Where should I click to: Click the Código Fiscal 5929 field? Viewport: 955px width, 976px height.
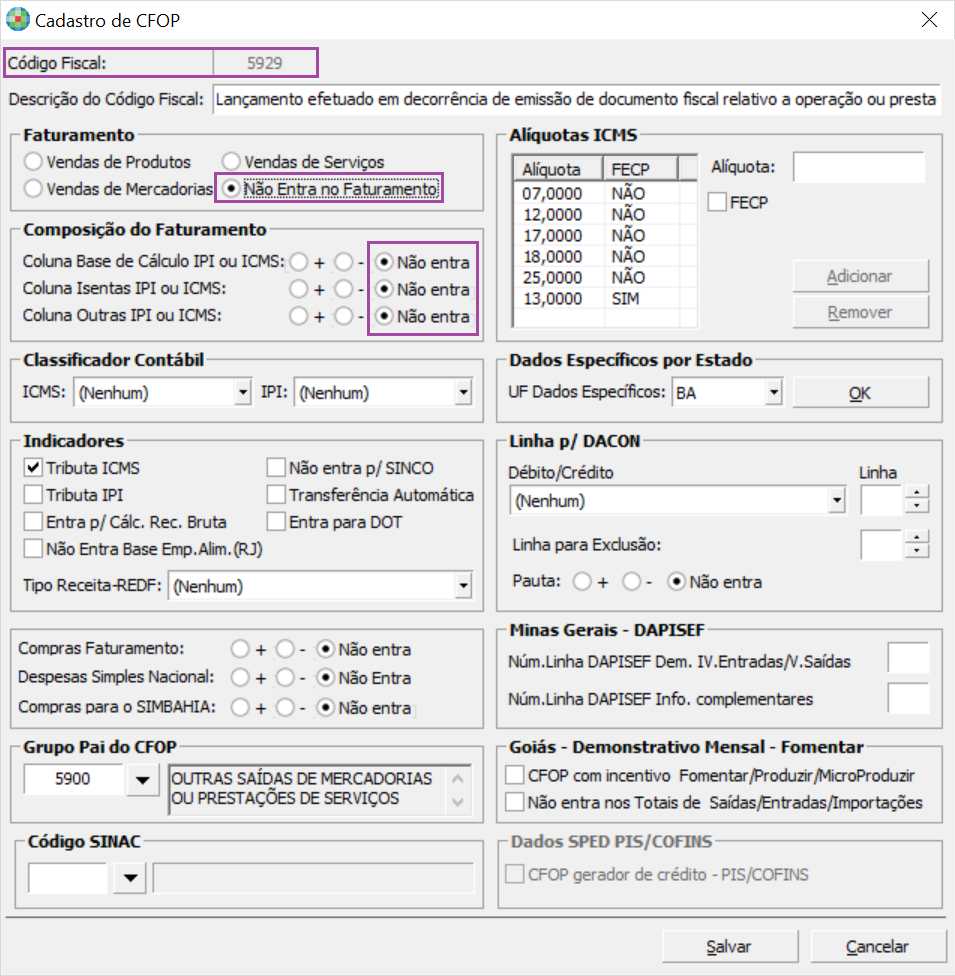point(265,63)
